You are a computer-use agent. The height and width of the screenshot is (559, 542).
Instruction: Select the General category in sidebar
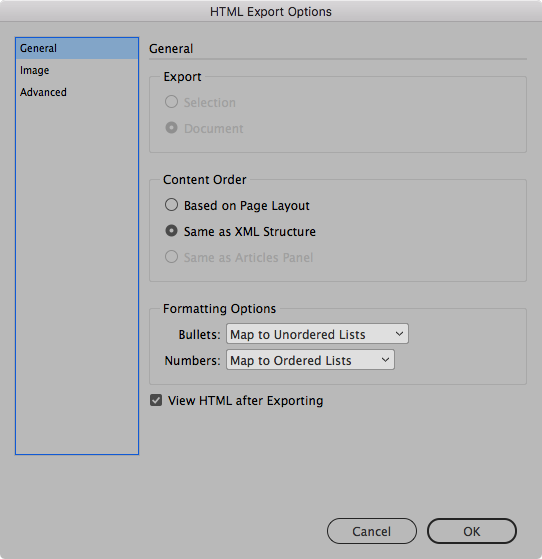click(x=77, y=48)
